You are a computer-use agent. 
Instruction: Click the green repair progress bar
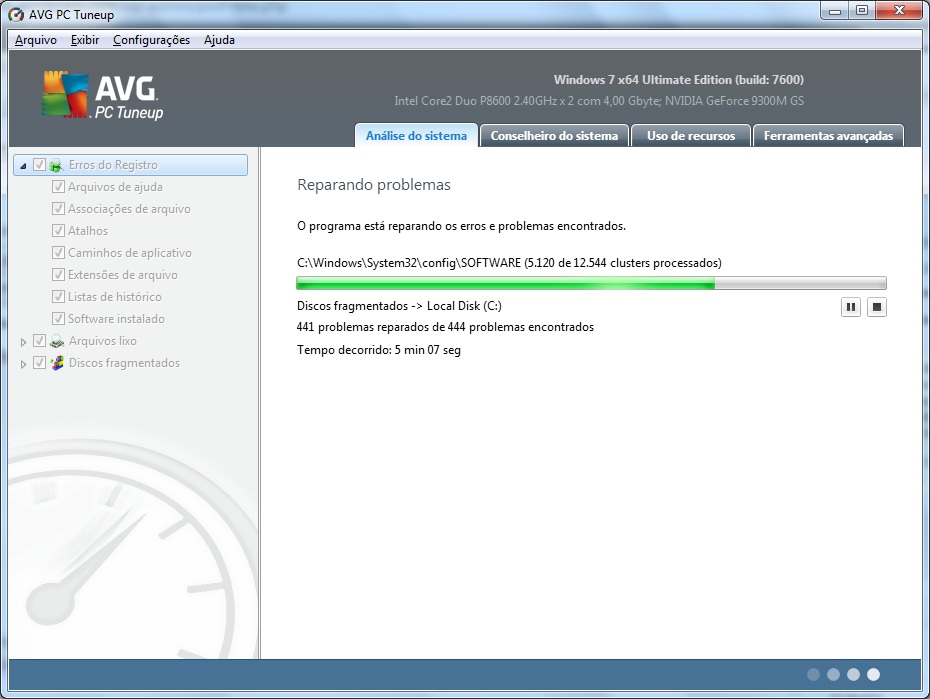pyautogui.click(x=591, y=283)
